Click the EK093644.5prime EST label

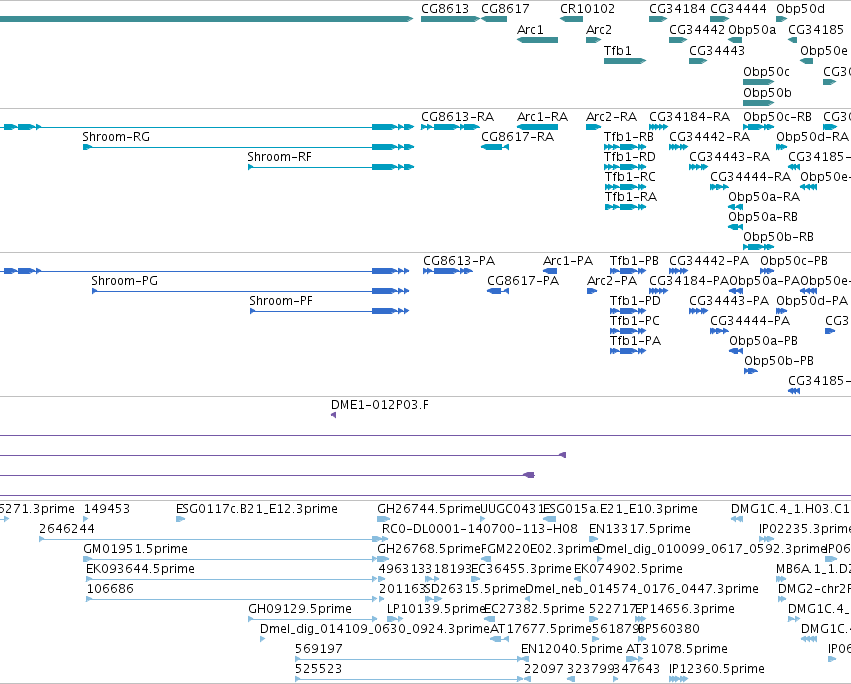point(140,569)
